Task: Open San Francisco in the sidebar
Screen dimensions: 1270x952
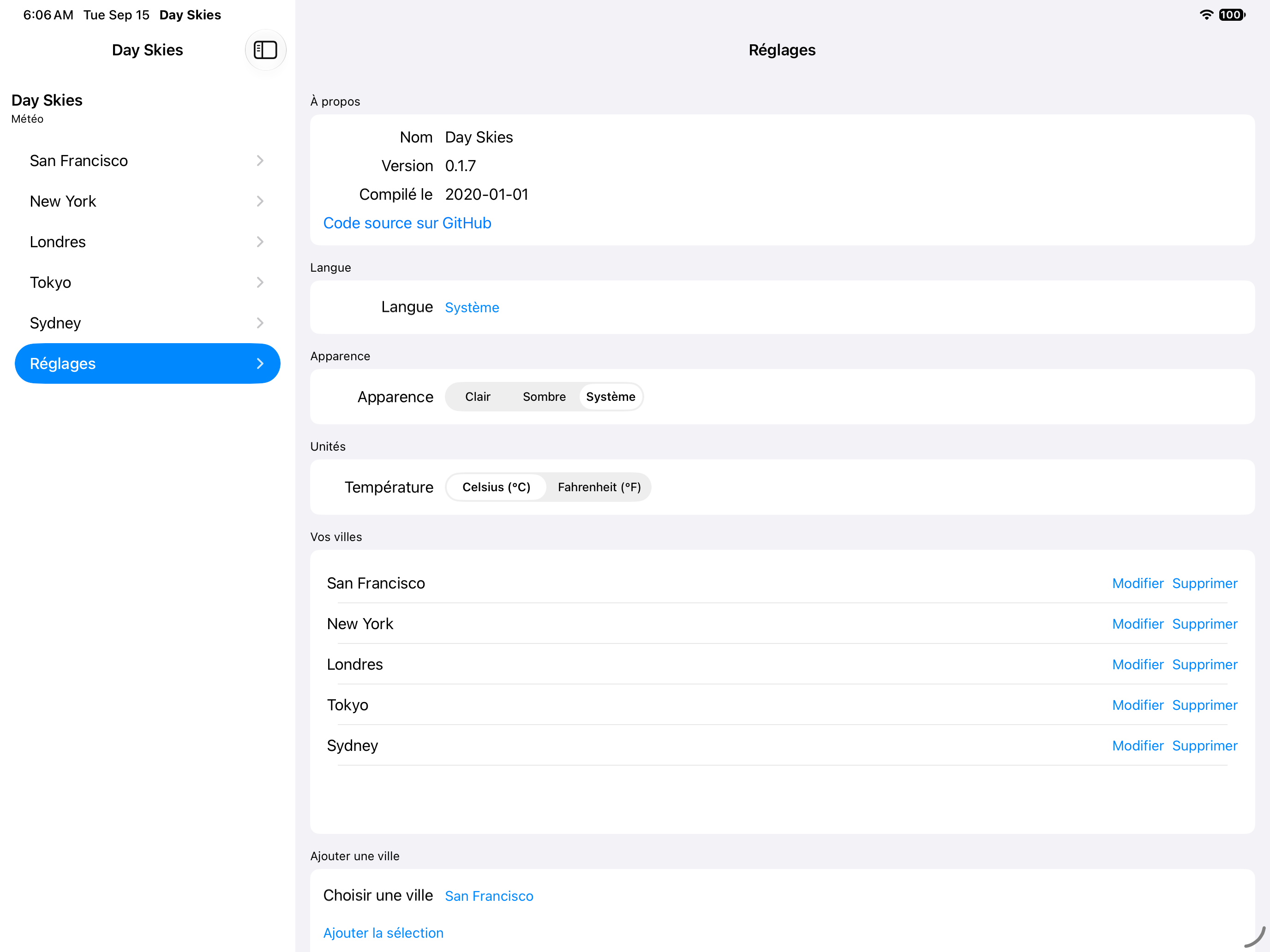Action: [148, 161]
